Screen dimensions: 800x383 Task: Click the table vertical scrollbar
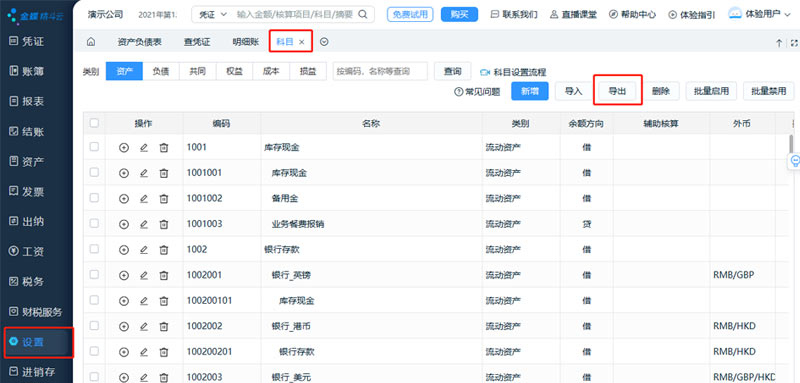point(791,143)
